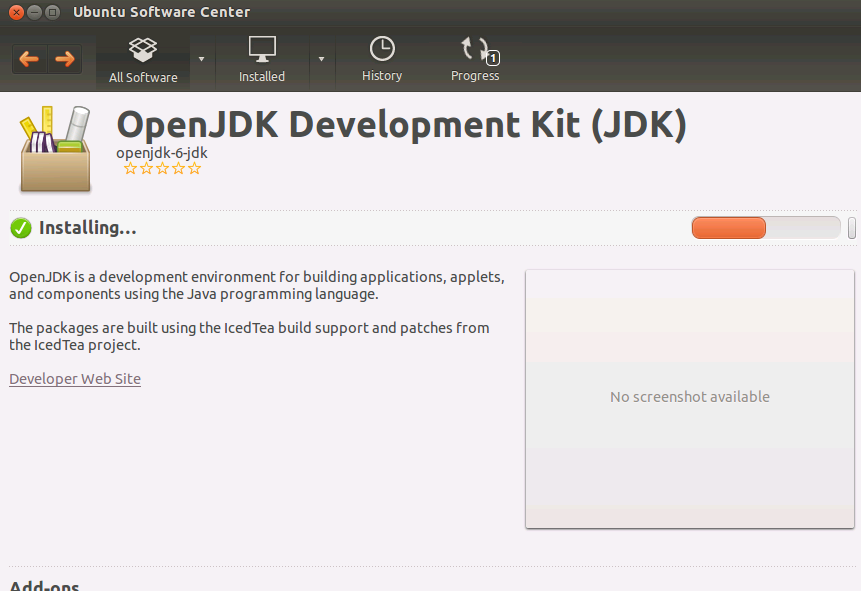This screenshot has height=591, width=861.
Task: Open the All Software section
Action: tap(143, 60)
